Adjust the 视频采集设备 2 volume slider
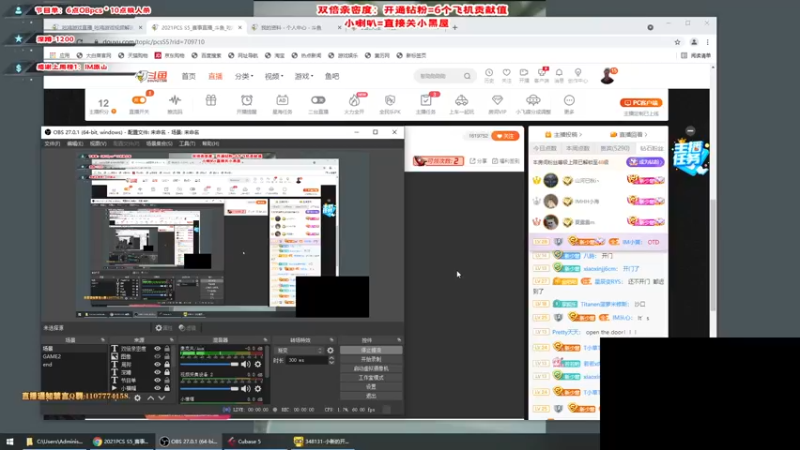800x450 pixels. pos(209,389)
